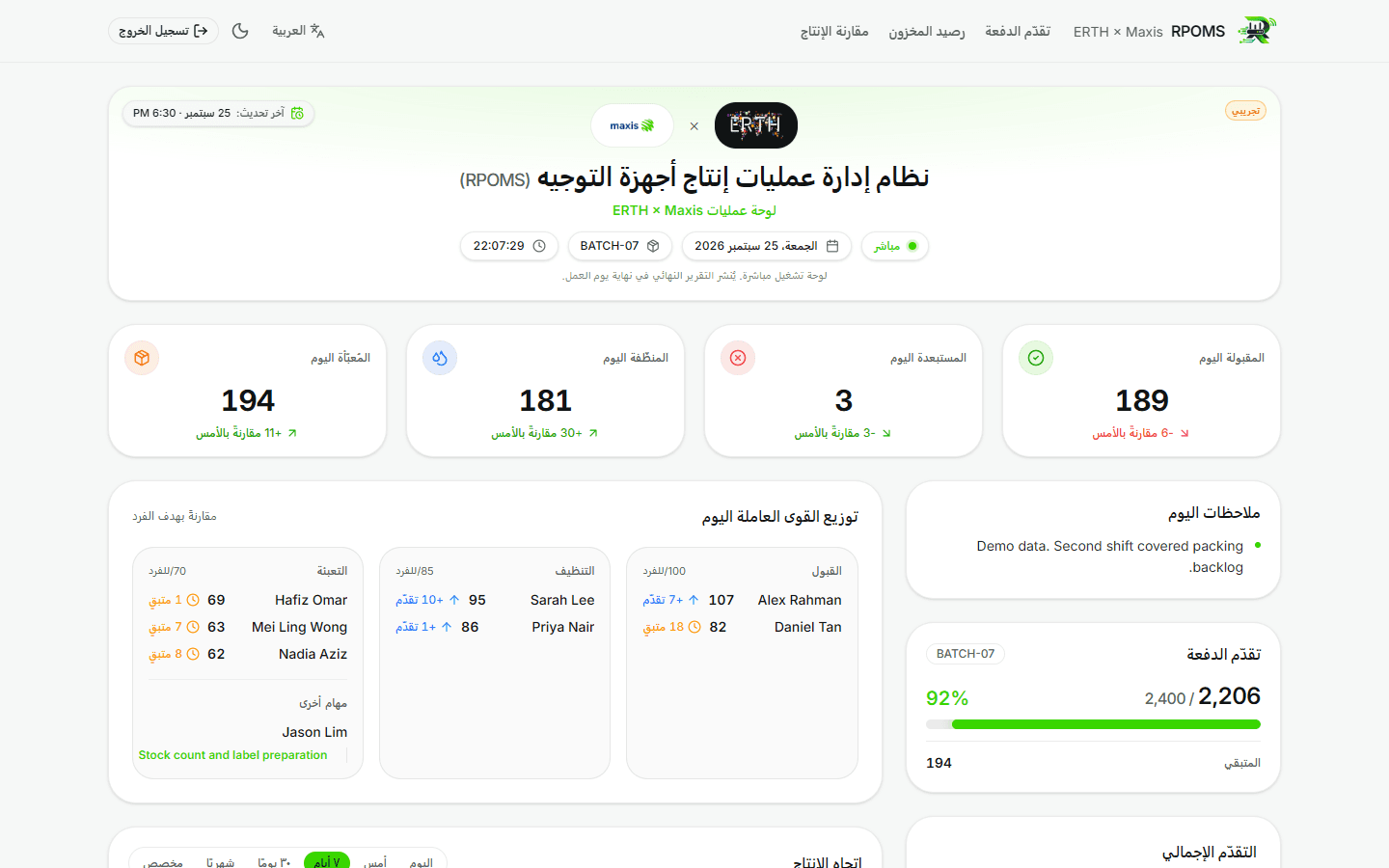Viewport: 1389px width, 868px height.
Task: Click the تسجيل الخروج logout button
Action: tap(163, 31)
